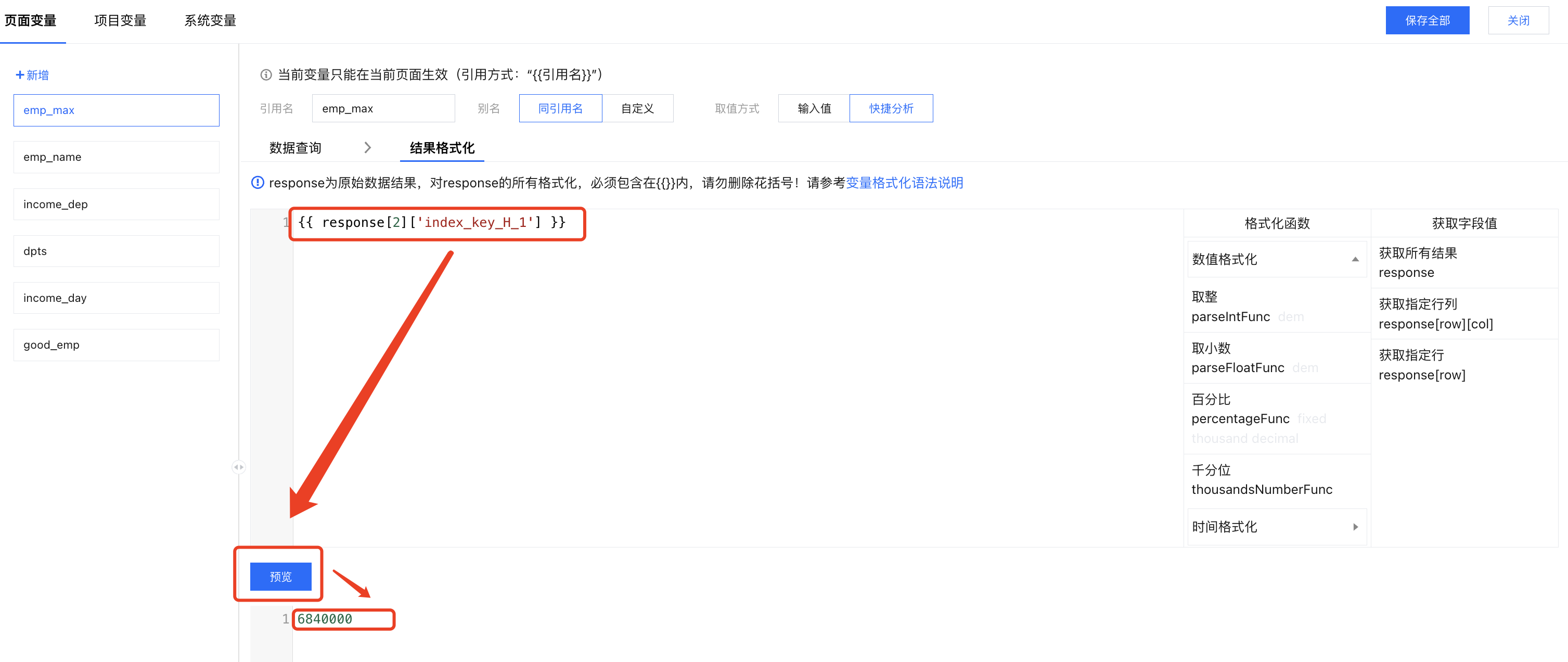Viewport: 1568px width, 662px height.
Task: Click the blue warning icon before response note
Action: [x=258, y=183]
